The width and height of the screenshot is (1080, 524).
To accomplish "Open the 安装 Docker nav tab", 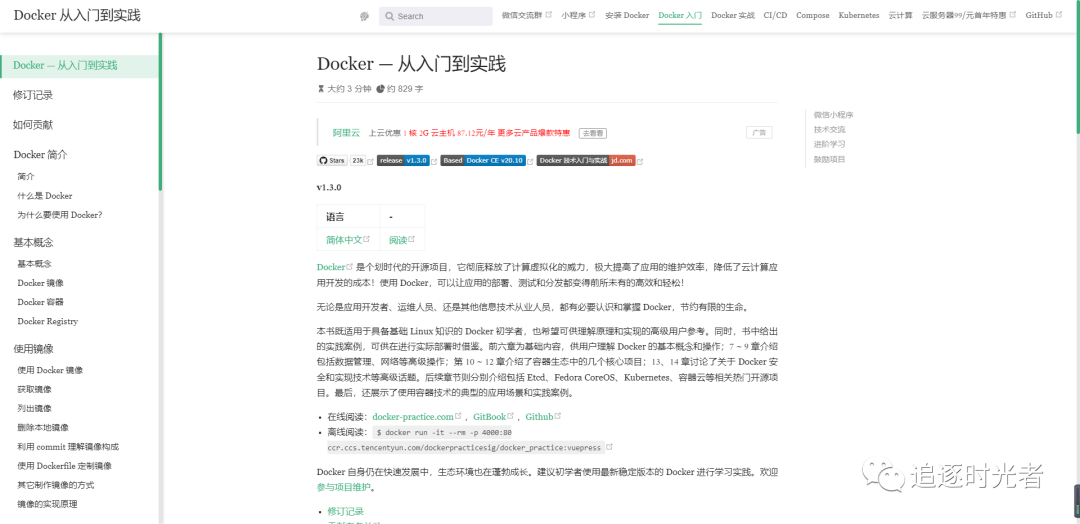I will [x=627, y=15].
